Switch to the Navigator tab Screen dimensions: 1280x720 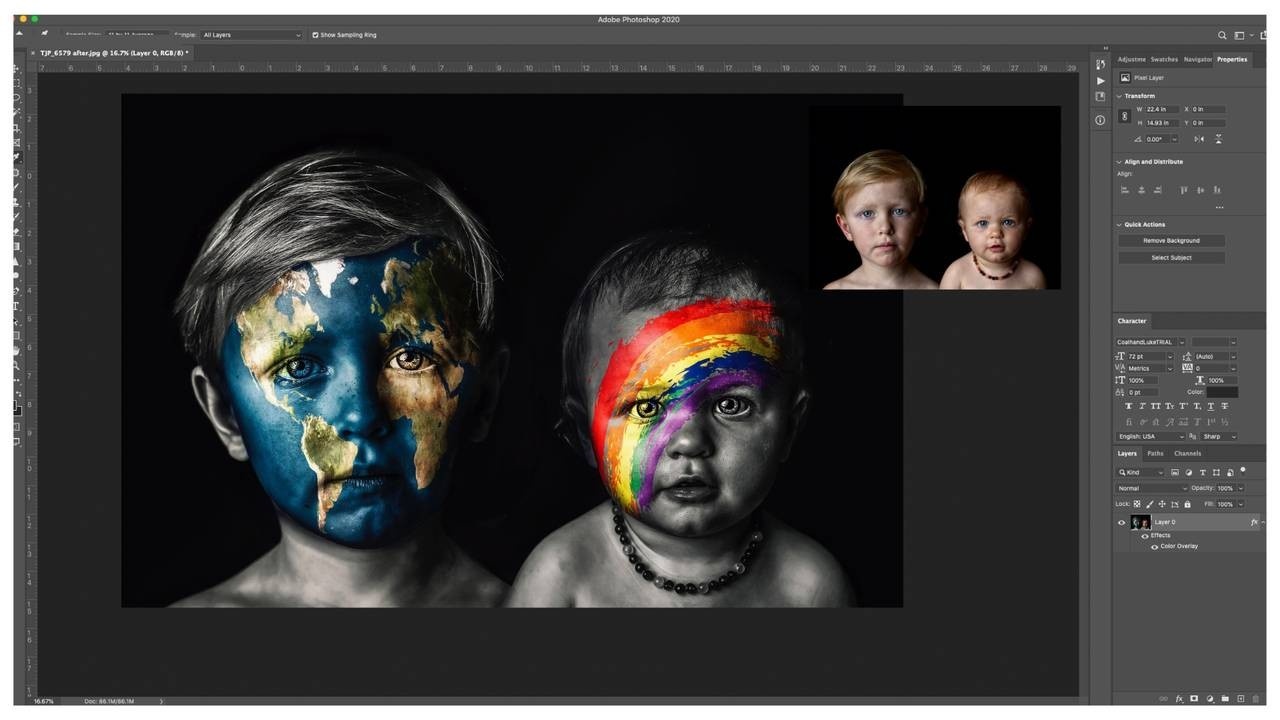coord(1197,59)
